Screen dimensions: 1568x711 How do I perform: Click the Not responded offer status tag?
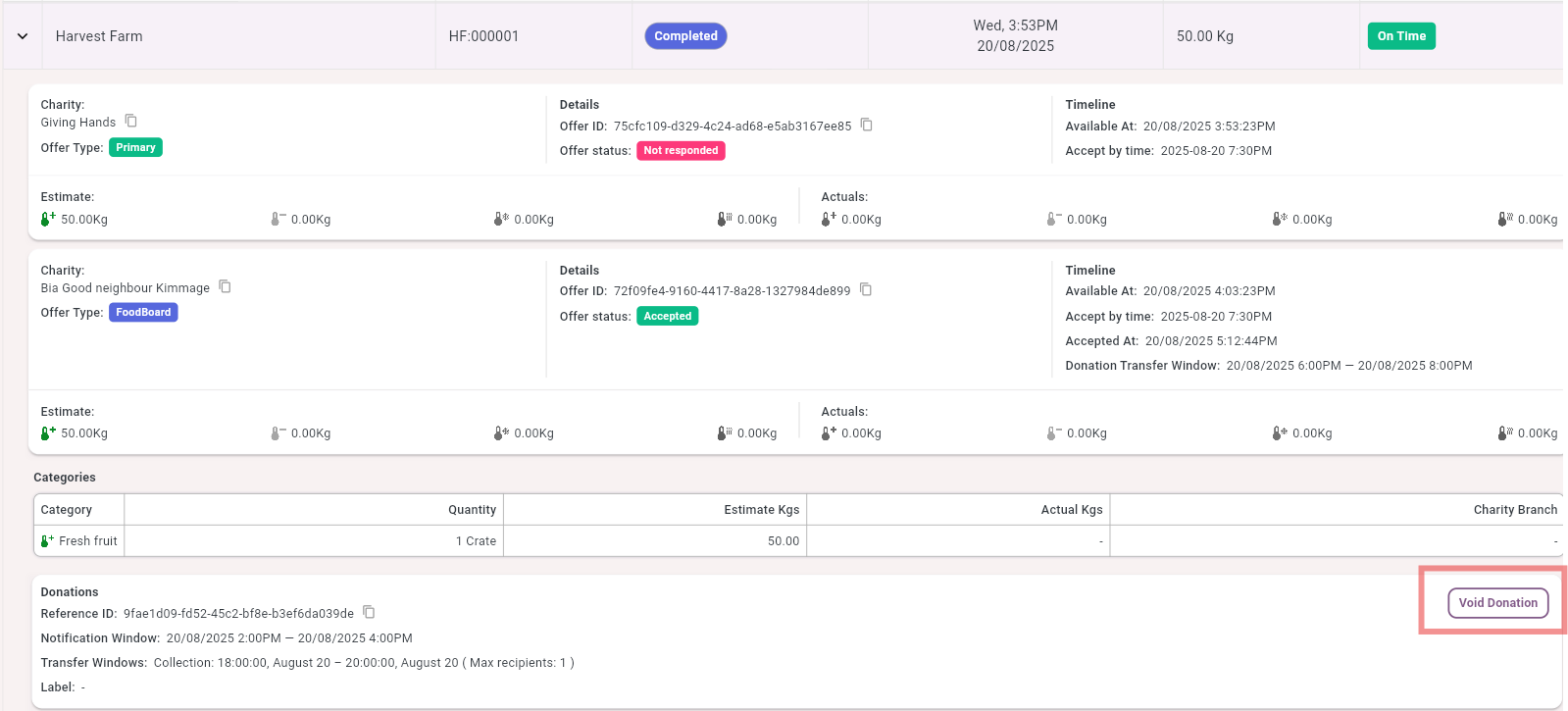[681, 151]
